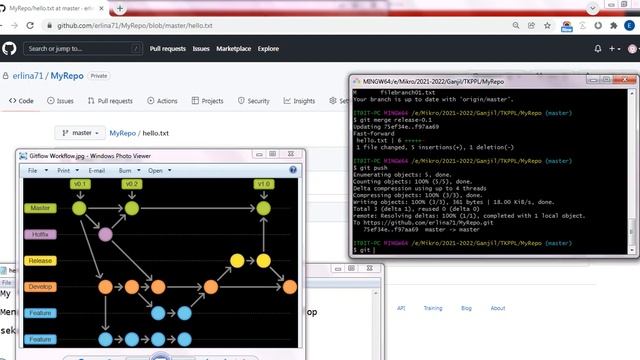Close the MyRepo/hello.txt browser tab
Viewport: 640px width, 360px height.
[102, 8]
